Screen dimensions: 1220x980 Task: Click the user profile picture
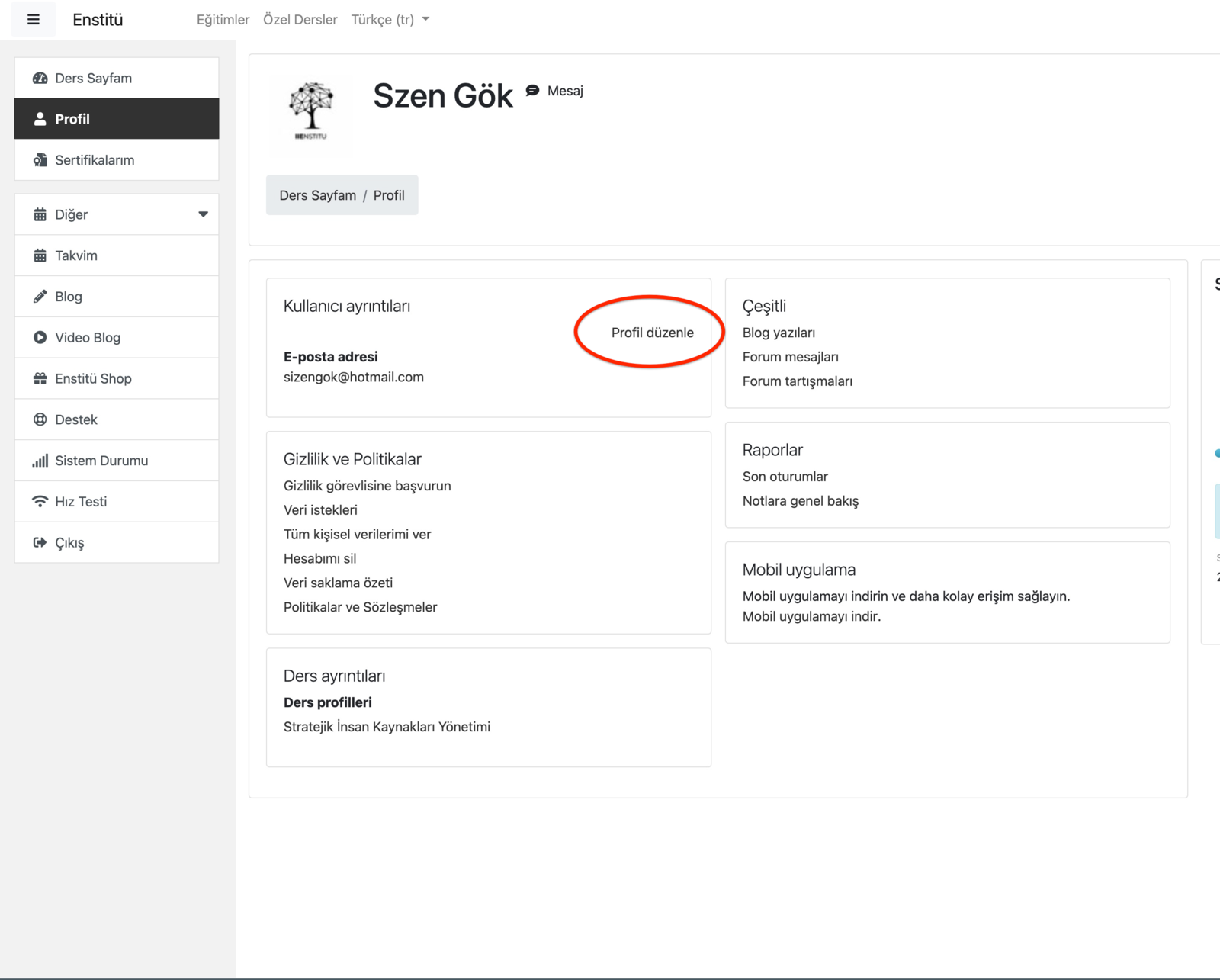pyautogui.click(x=311, y=109)
